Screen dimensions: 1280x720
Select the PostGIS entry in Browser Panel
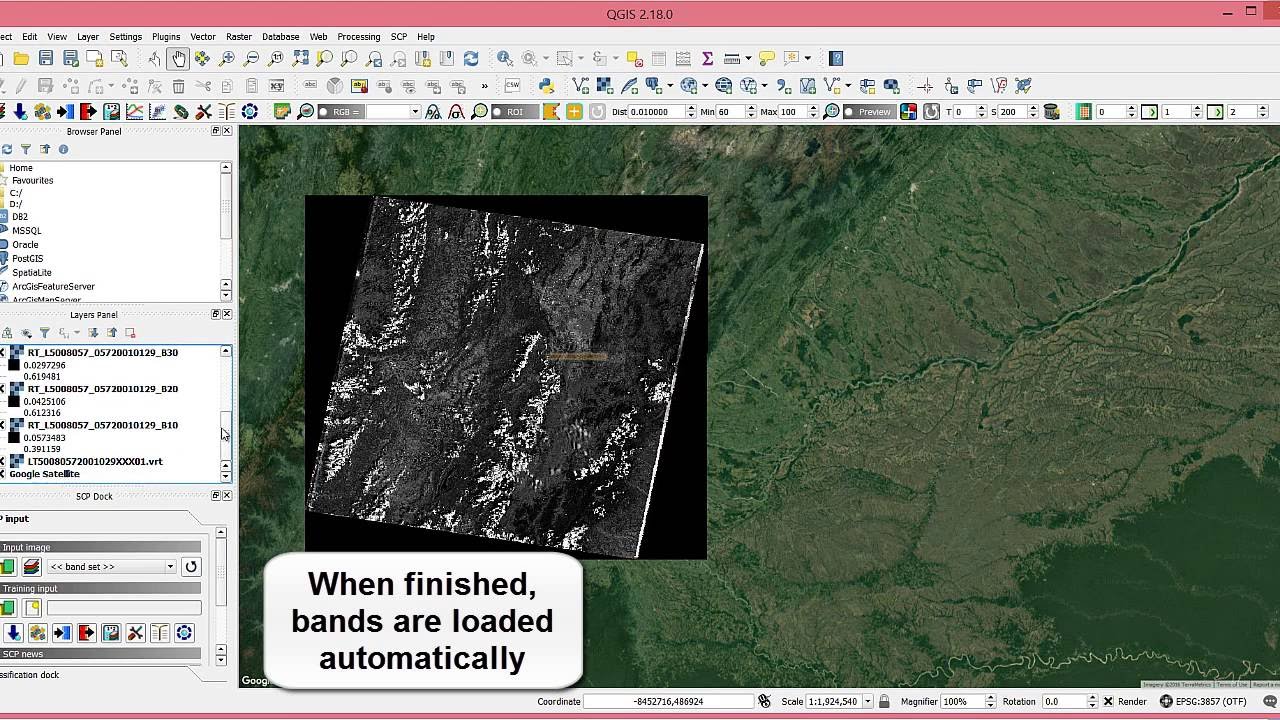tap(28, 258)
